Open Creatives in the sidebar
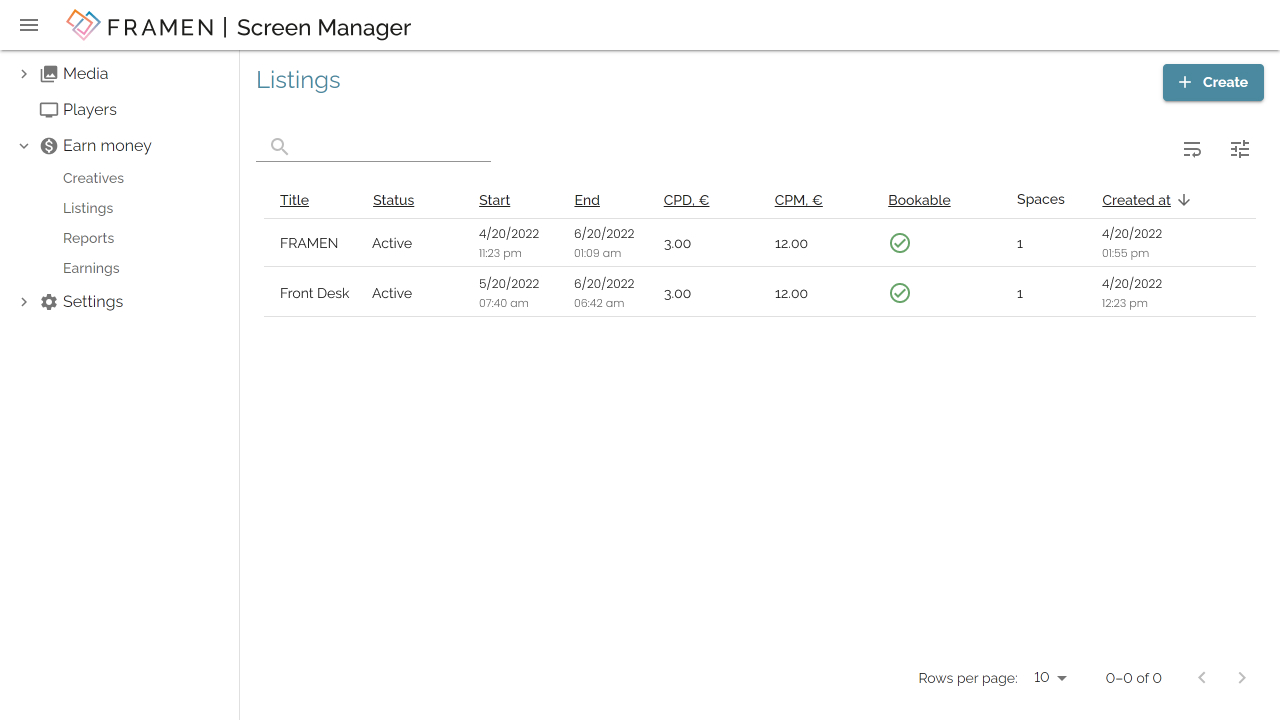The image size is (1280, 720). (x=93, y=178)
